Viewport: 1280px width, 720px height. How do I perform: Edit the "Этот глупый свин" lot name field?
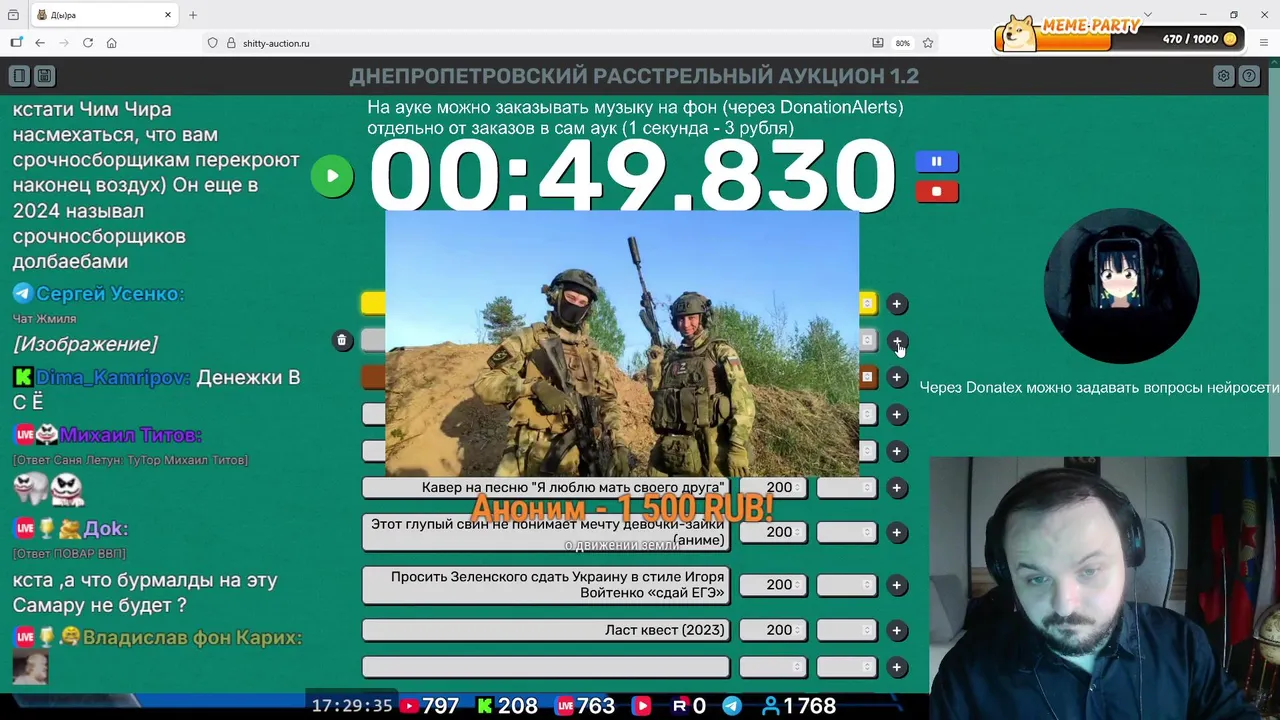(x=546, y=533)
